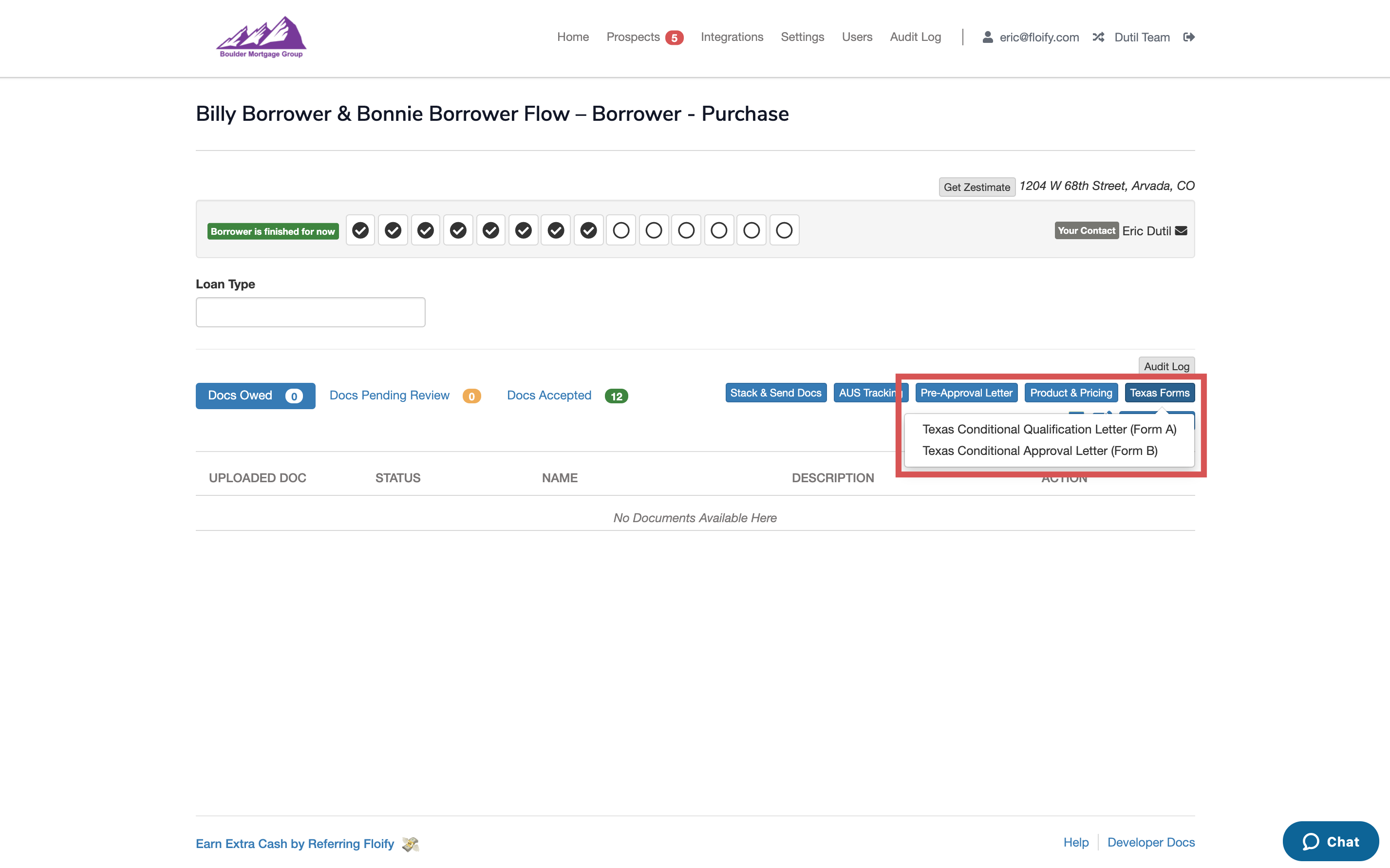Select Texas Conditional Approval Letter (Form B)
Viewport: 1390px width, 868px height.
(1039, 451)
